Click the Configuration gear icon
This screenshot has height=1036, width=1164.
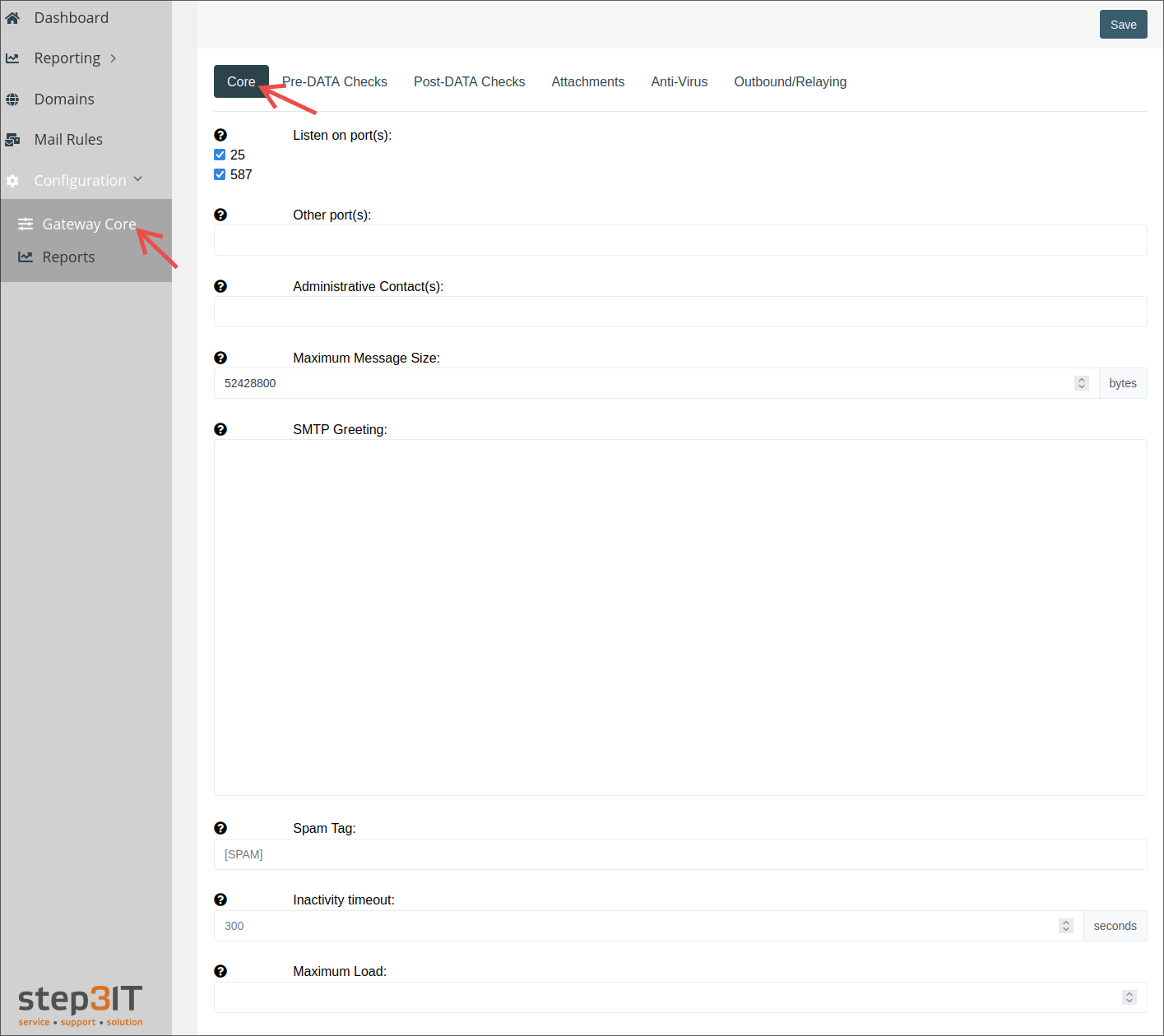click(12, 180)
